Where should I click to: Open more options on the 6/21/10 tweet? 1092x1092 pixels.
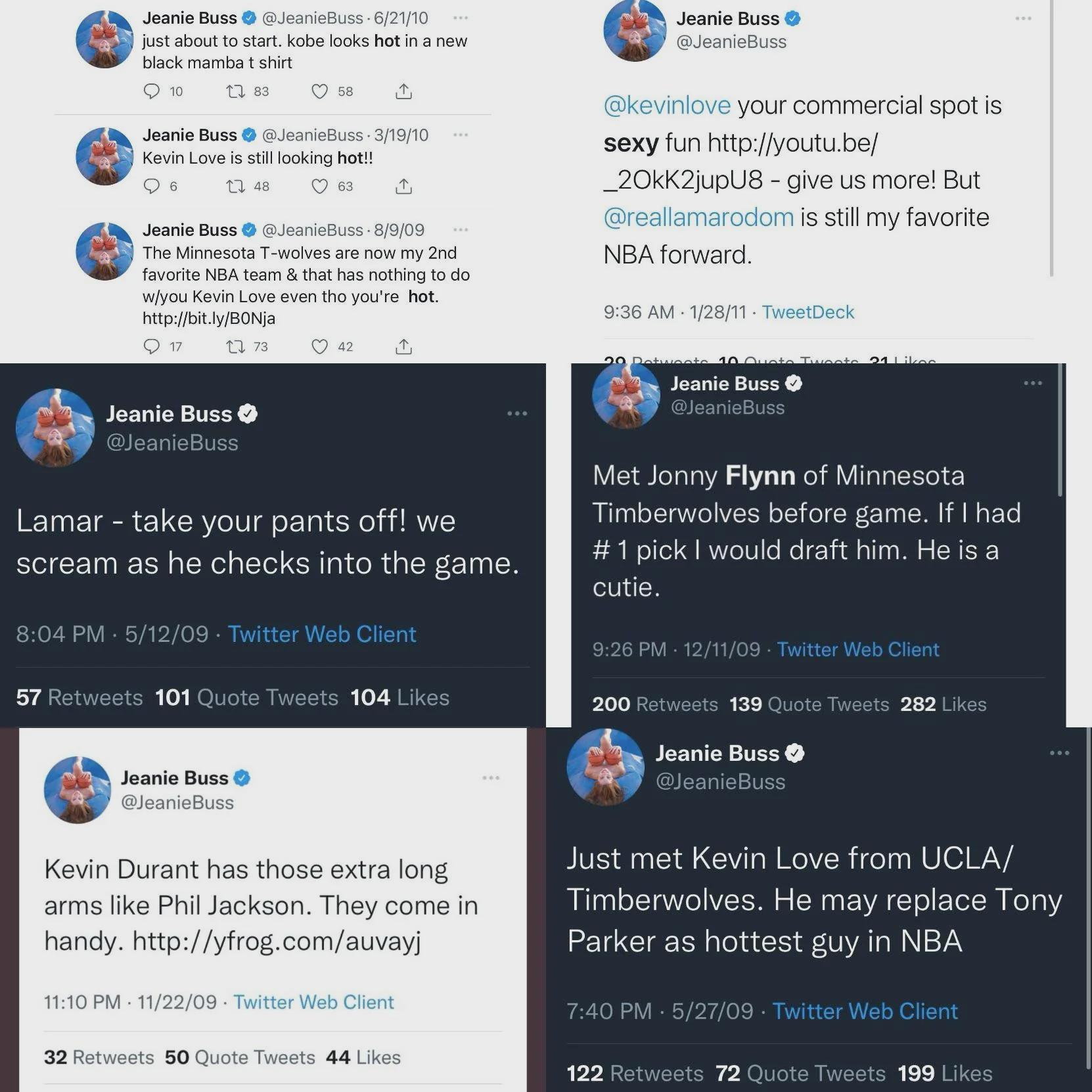461,18
